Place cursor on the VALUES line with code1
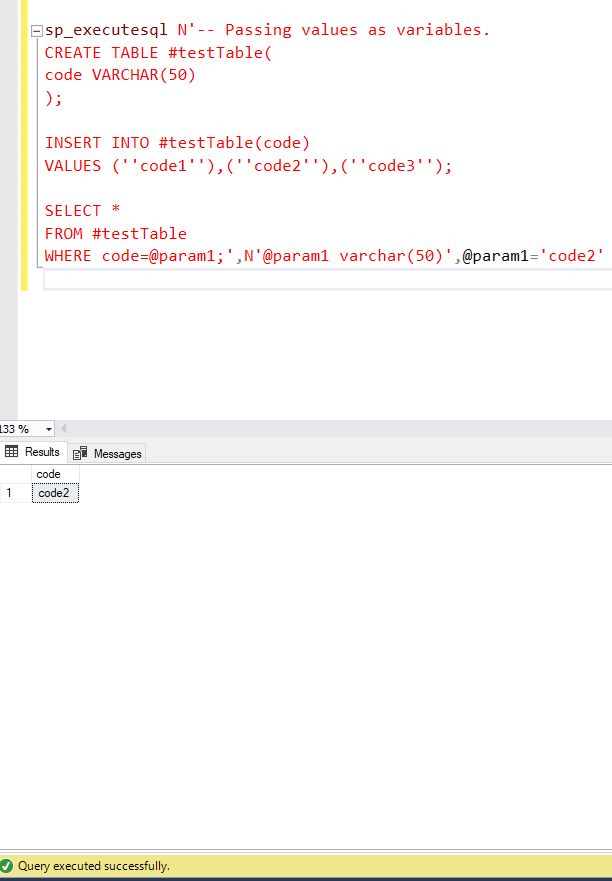The height and width of the screenshot is (881, 612). tap(248, 166)
